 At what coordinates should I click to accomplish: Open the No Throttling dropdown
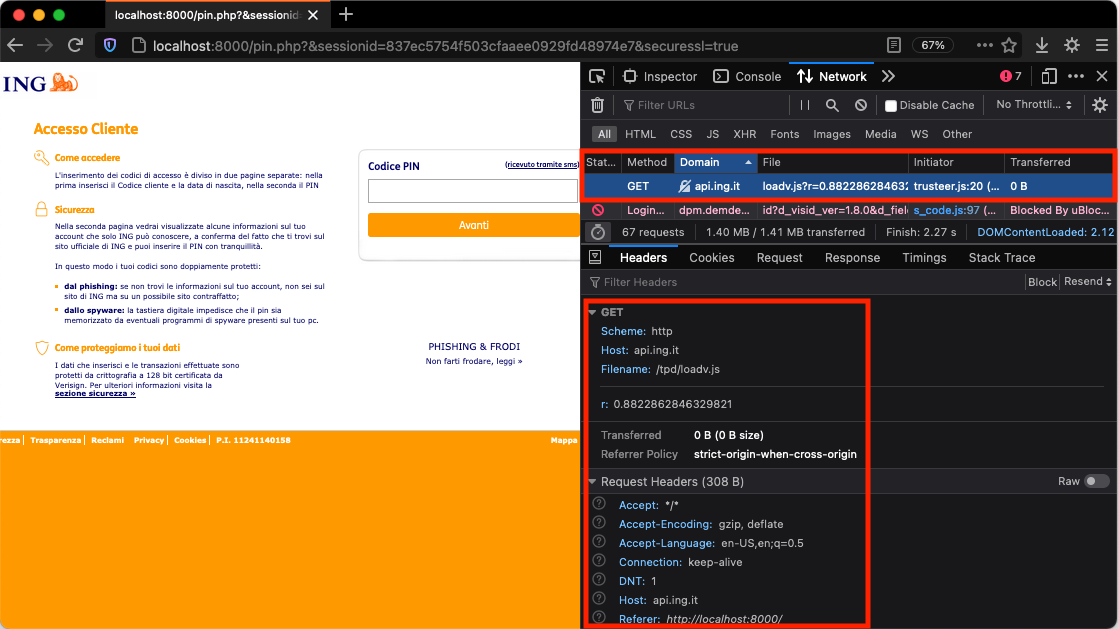point(1033,105)
